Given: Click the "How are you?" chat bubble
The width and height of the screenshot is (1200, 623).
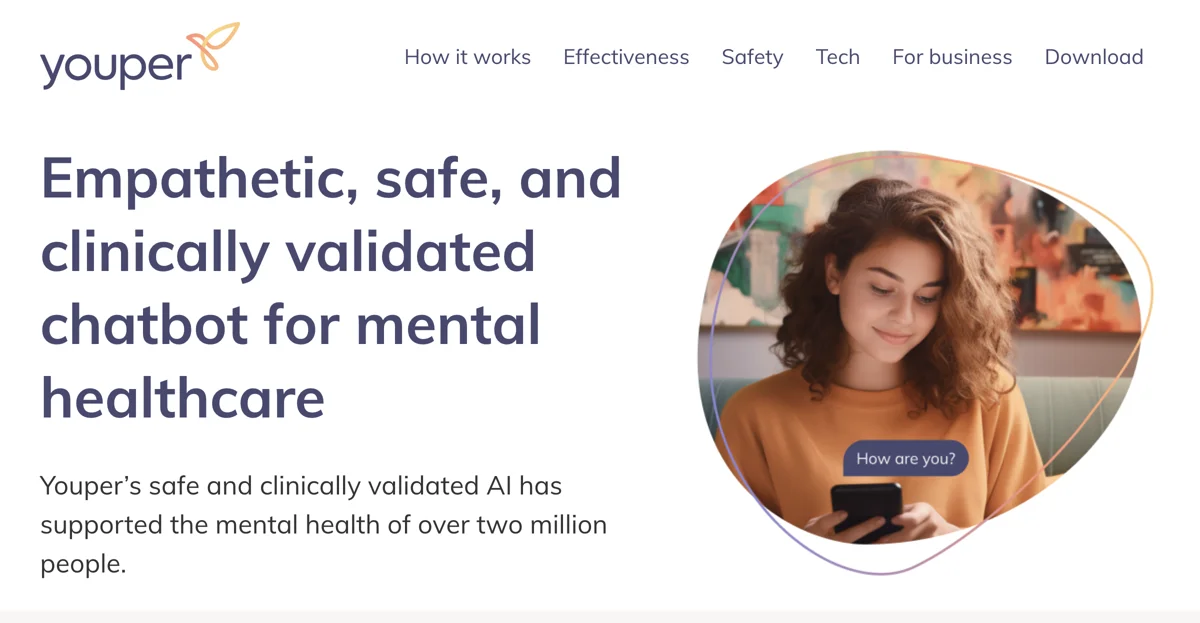Looking at the screenshot, I should (x=906, y=459).
